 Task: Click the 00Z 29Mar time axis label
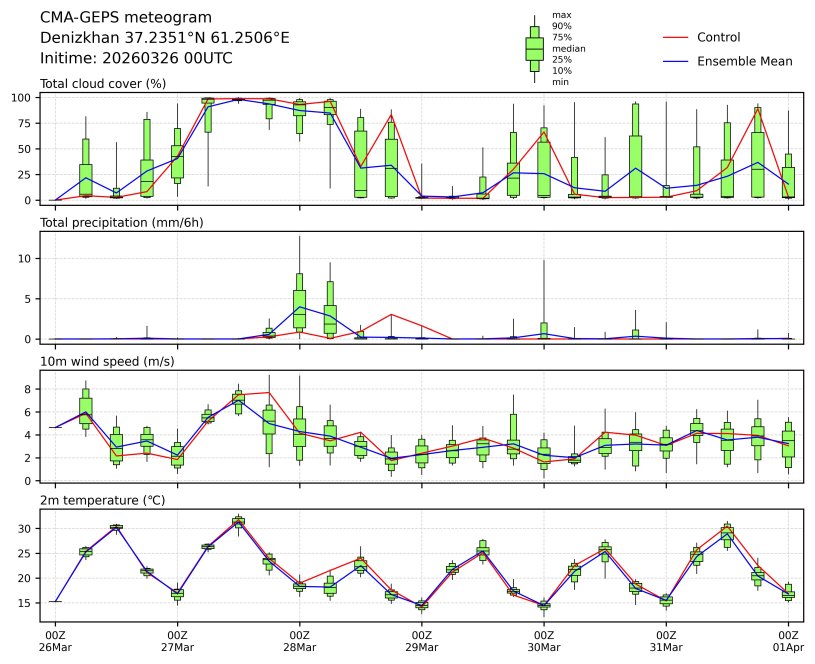(x=421, y=641)
